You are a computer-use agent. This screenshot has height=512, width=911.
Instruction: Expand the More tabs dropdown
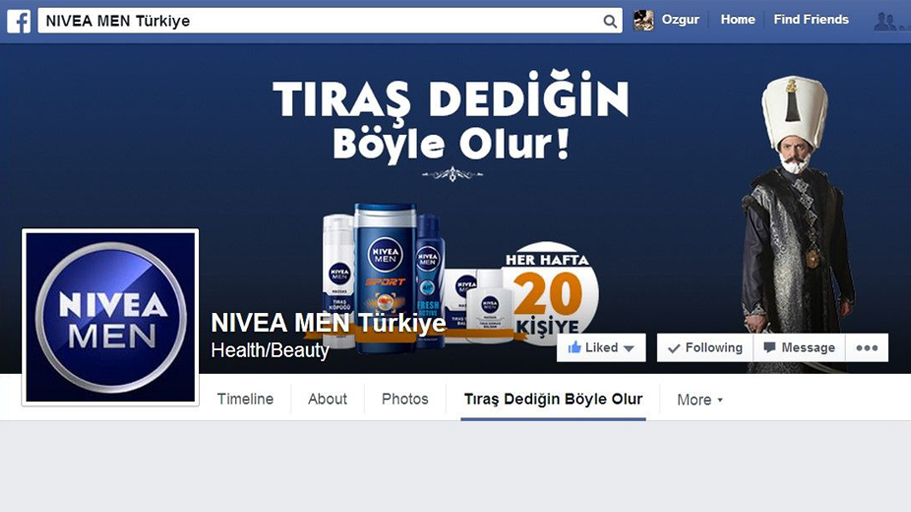pos(700,400)
